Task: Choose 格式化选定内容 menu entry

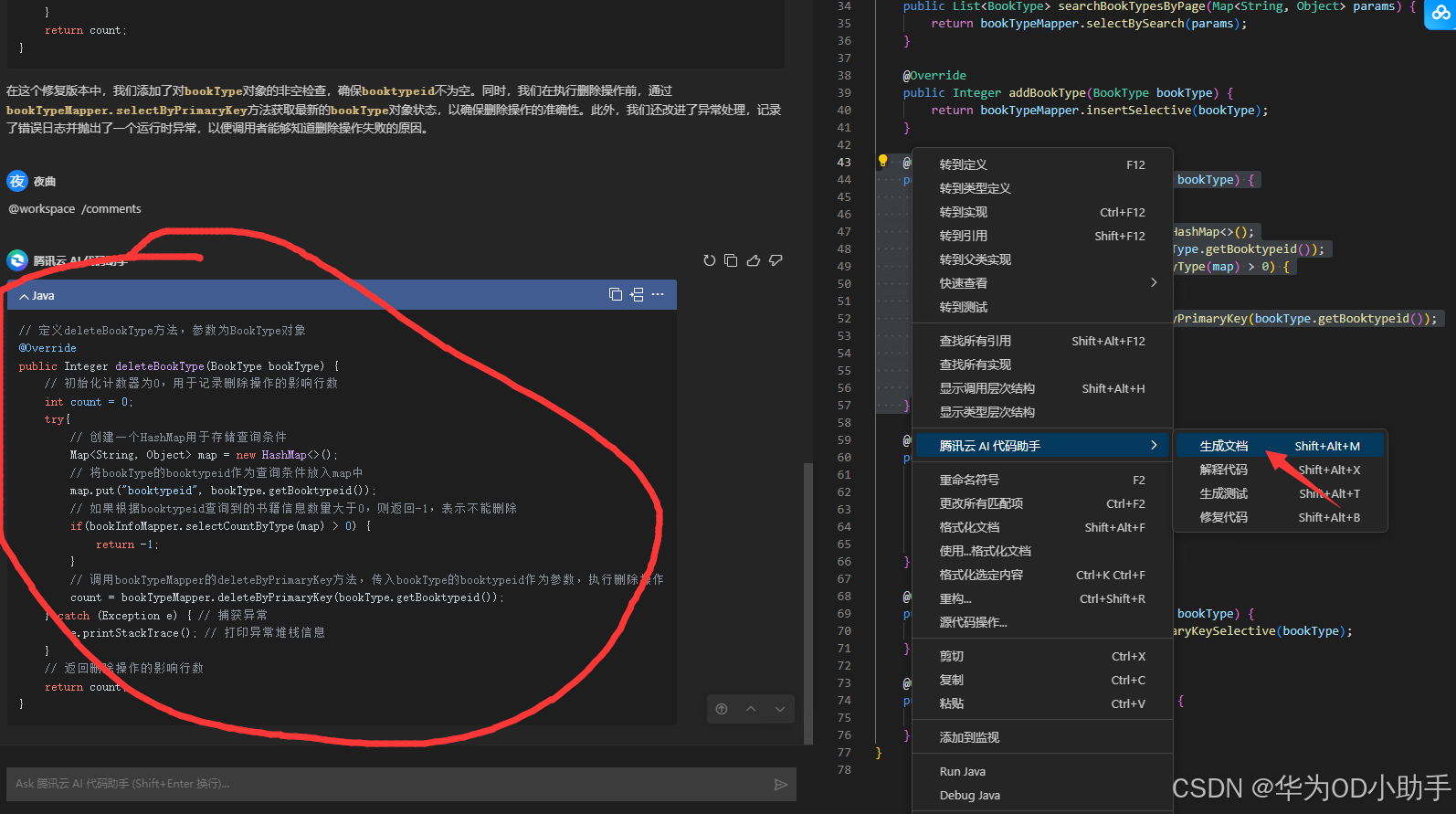Action: tap(1042, 575)
